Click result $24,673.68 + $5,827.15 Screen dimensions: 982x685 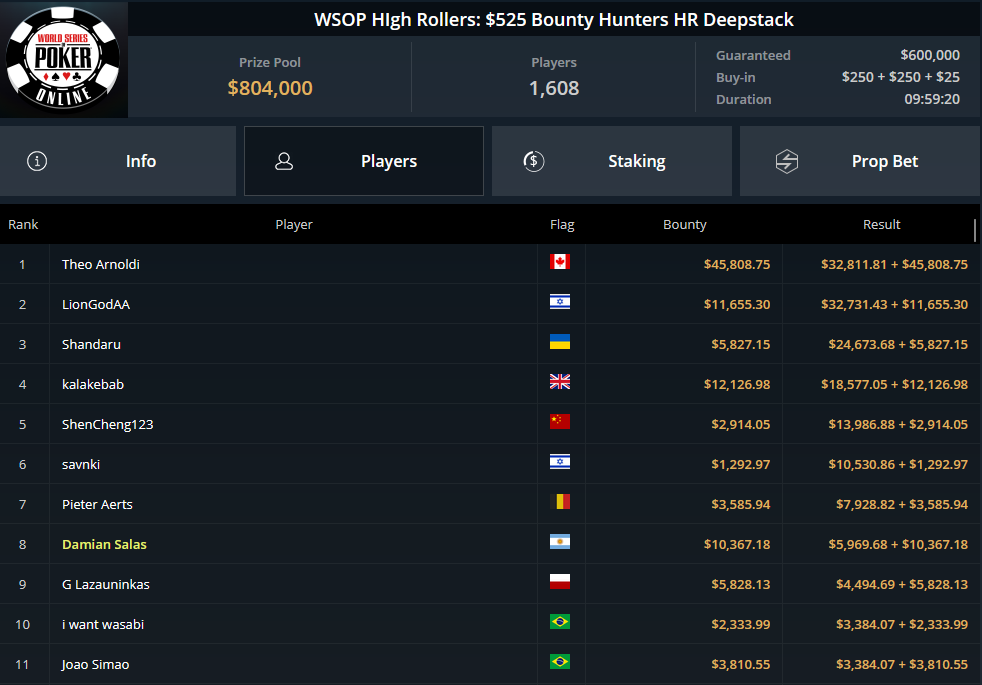click(898, 344)
